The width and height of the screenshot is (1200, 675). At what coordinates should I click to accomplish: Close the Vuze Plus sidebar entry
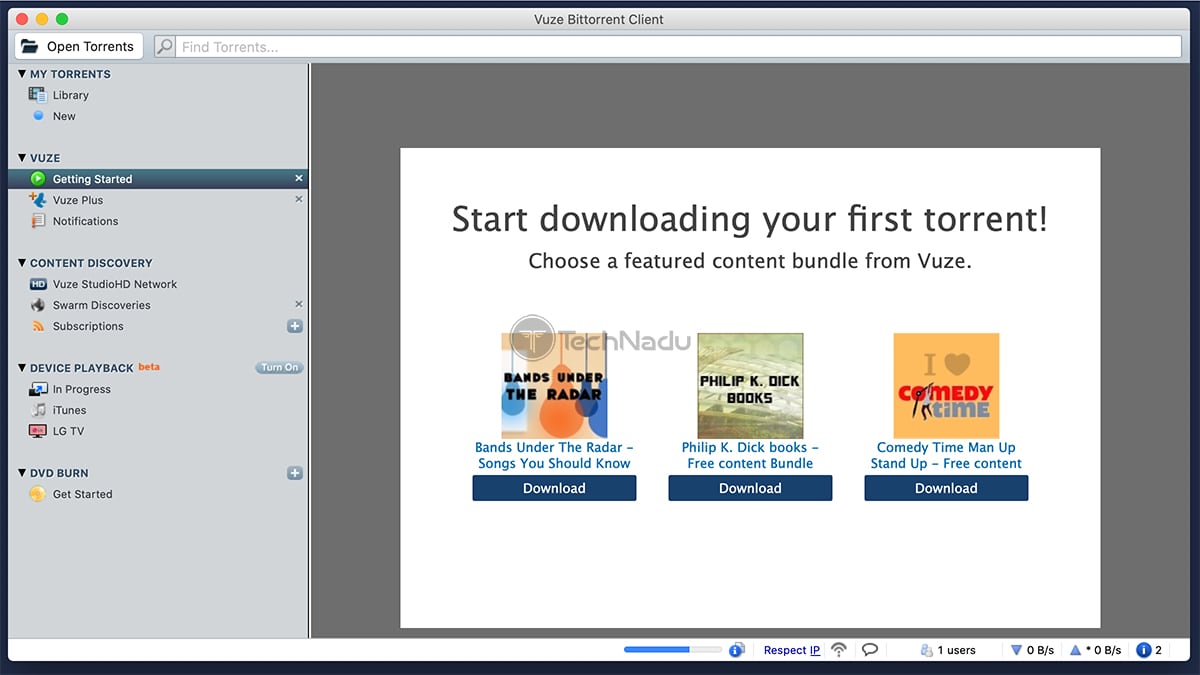pos(298,199)
